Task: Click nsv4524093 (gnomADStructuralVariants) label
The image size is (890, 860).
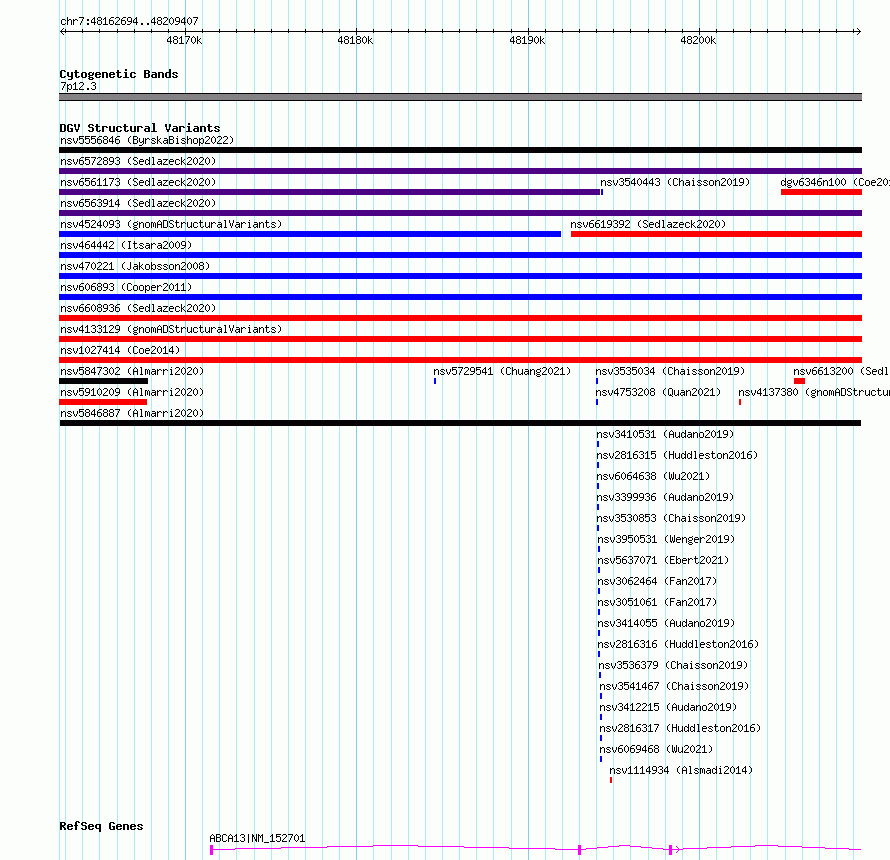Action: (171, 224)
